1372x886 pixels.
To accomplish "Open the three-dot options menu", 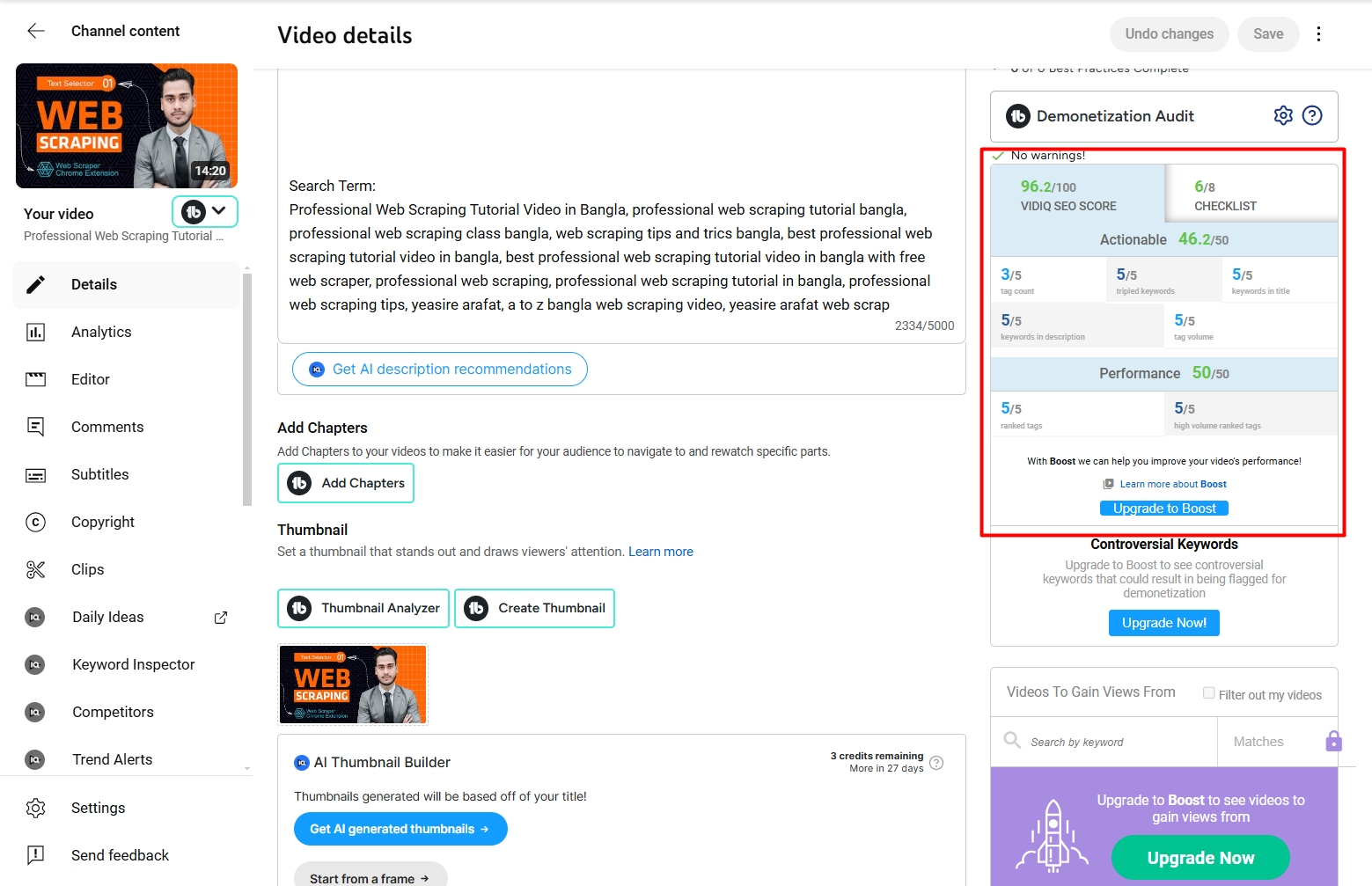I will click(1318, 34).
